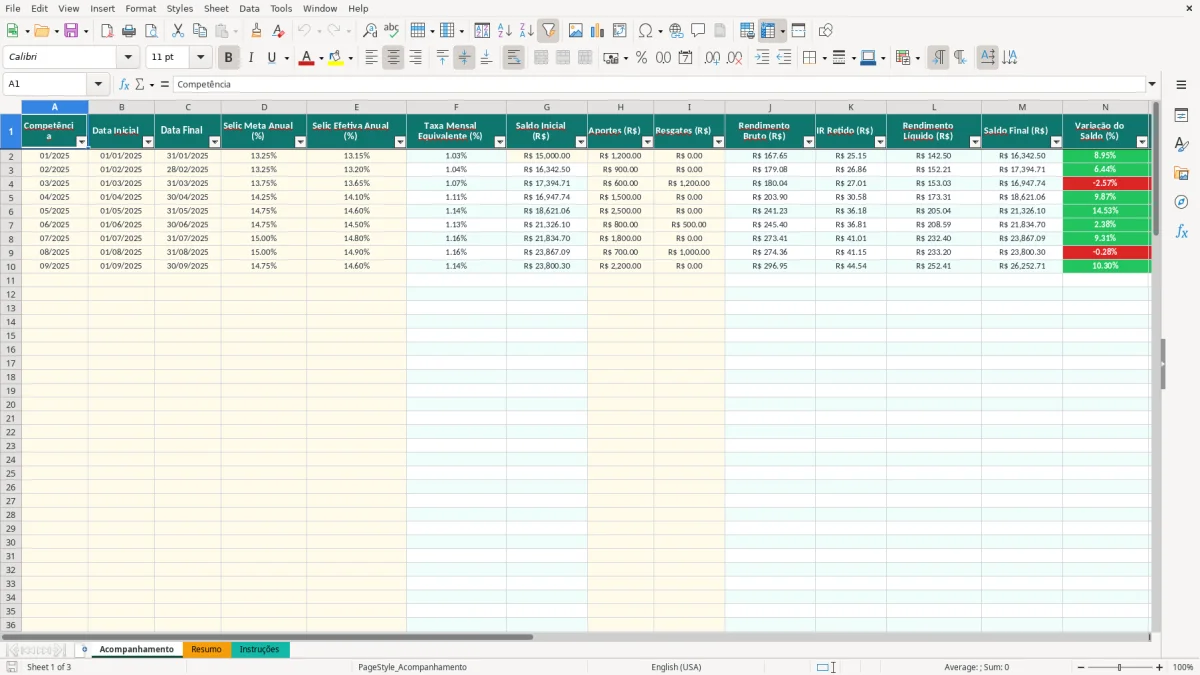Switch to Instruções sheet tab
This screenshot has height=675, width=1200.
pyautogui.click(x=260, y=650)
